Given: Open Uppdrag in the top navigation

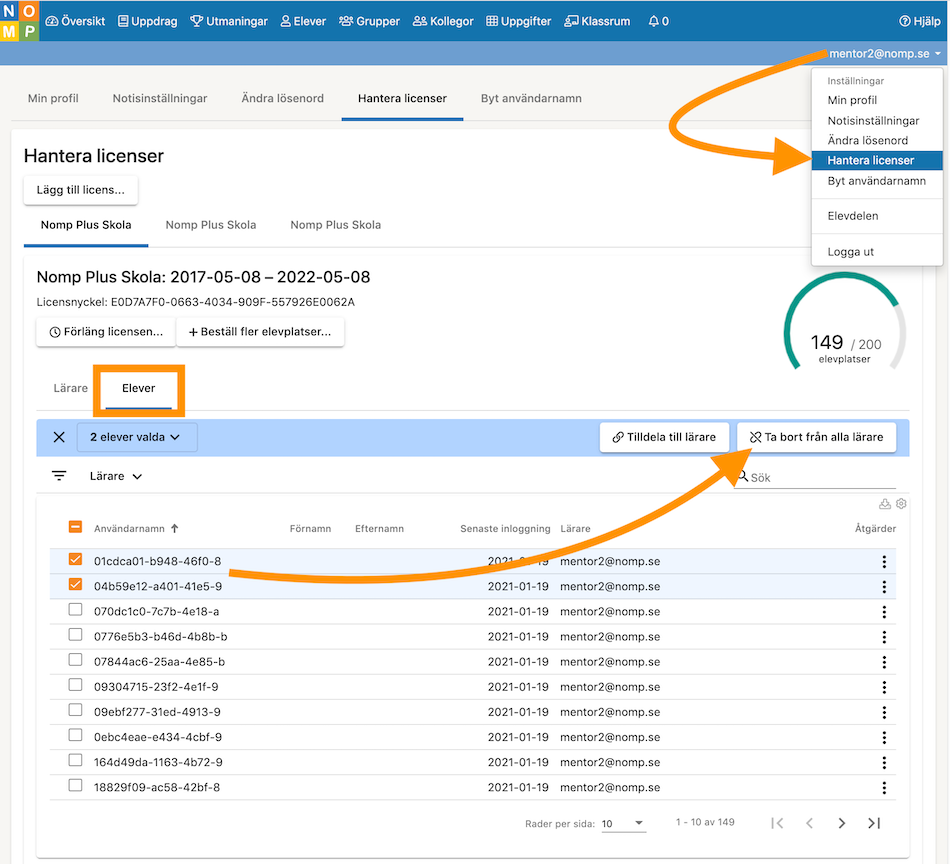Looking at the screenshot, I should pos(148,21).
